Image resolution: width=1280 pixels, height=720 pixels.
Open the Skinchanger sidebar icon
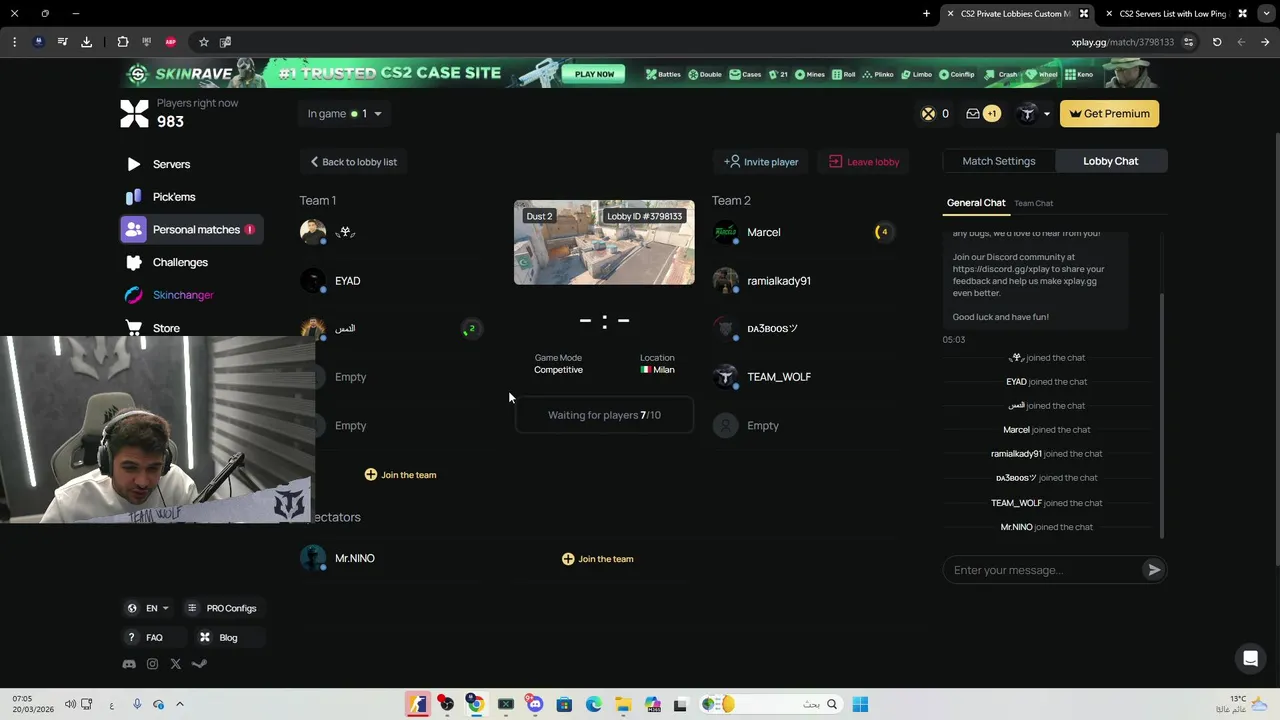click(134, 295)
